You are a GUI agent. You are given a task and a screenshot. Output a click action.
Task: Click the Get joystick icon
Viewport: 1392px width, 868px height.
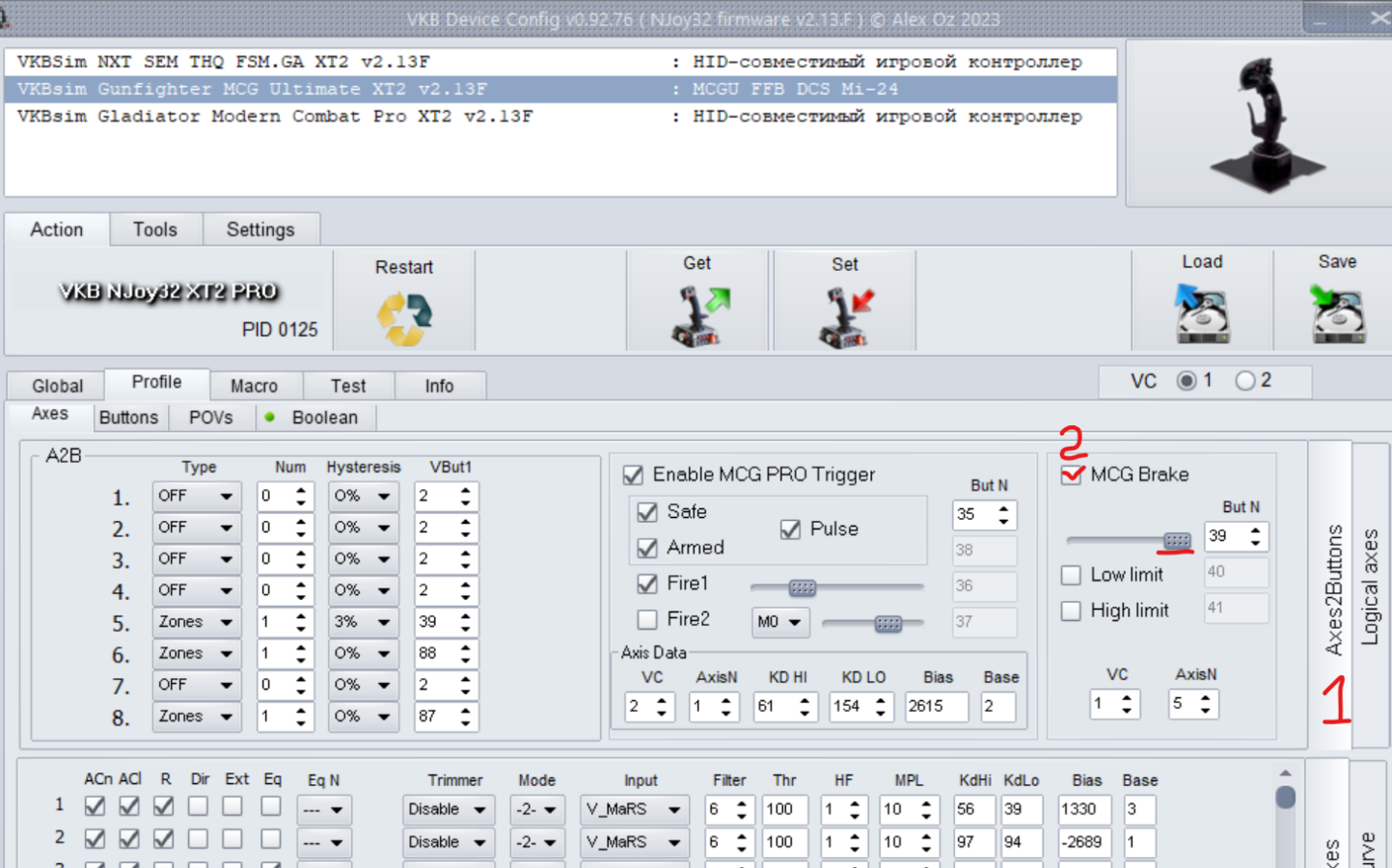pos(698,315)
